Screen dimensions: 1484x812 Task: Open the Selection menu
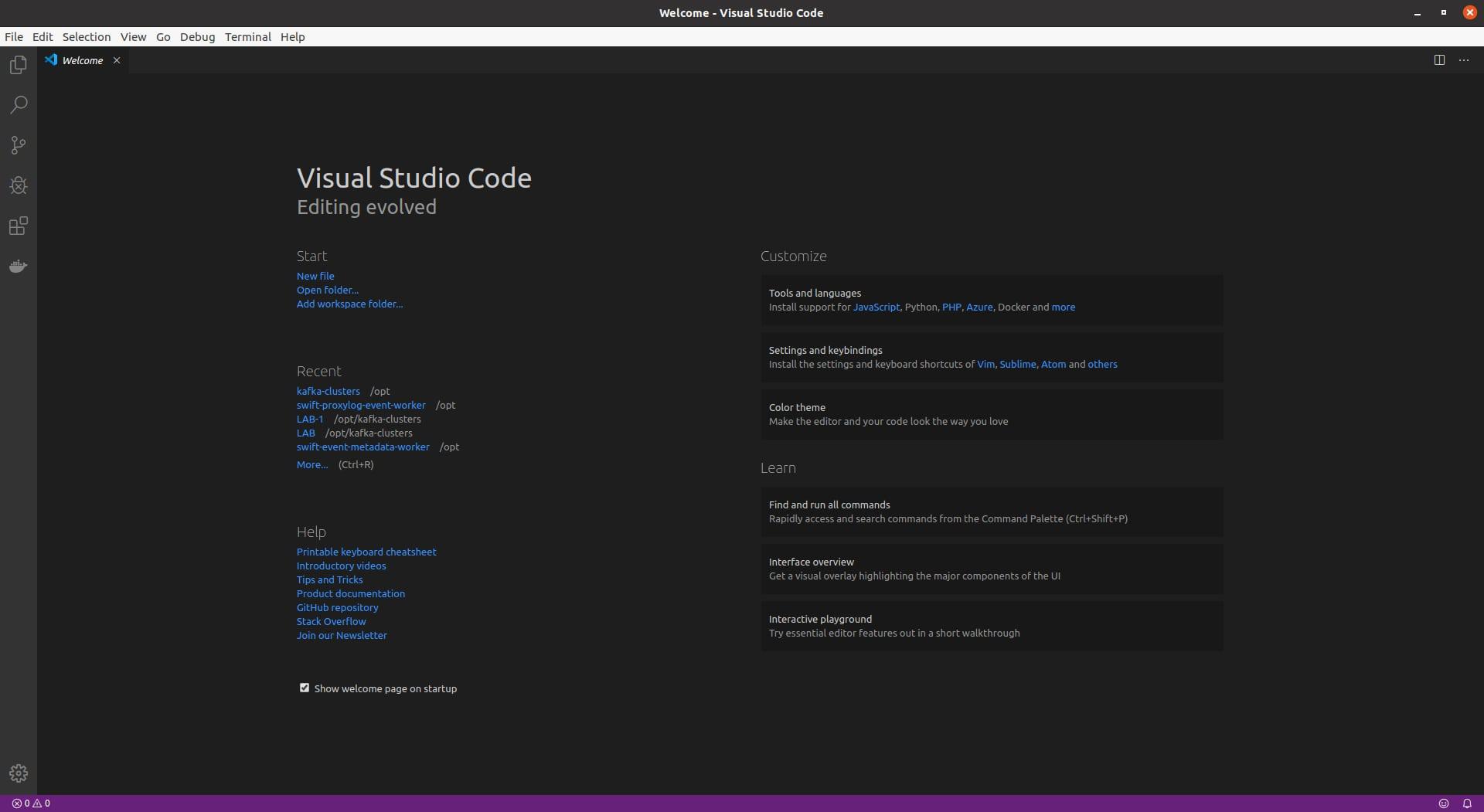pyautogui.click(x=87, y=37)
